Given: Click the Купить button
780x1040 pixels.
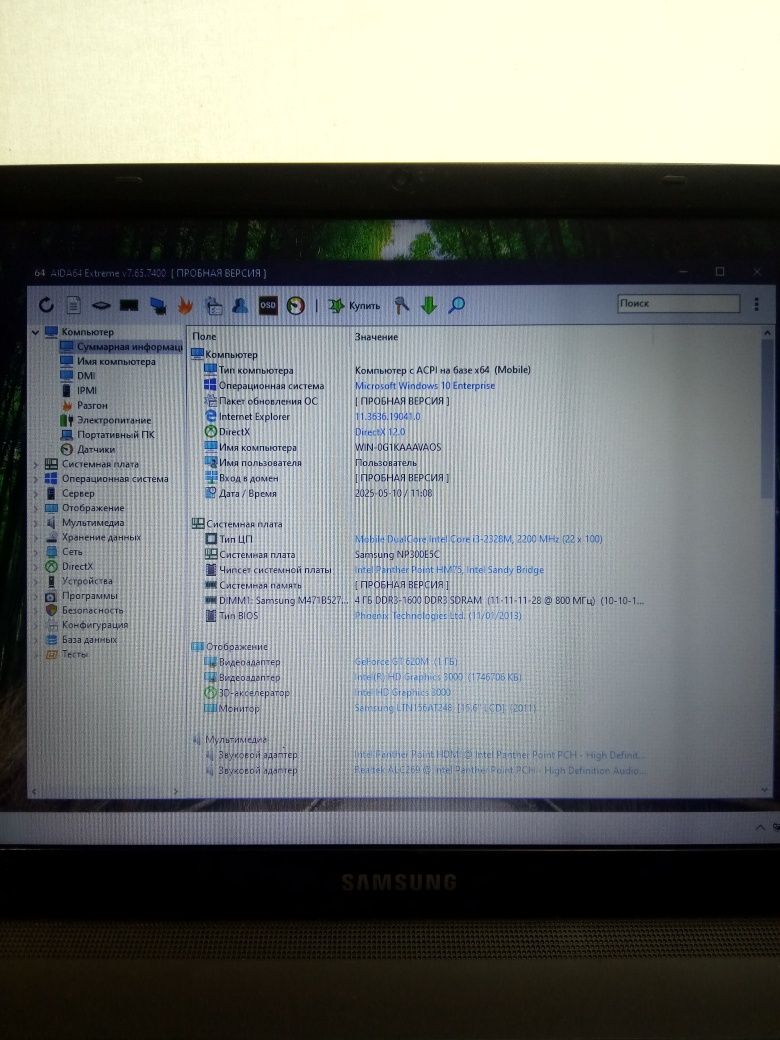Looking at the screenshot, I should (355, 305).
